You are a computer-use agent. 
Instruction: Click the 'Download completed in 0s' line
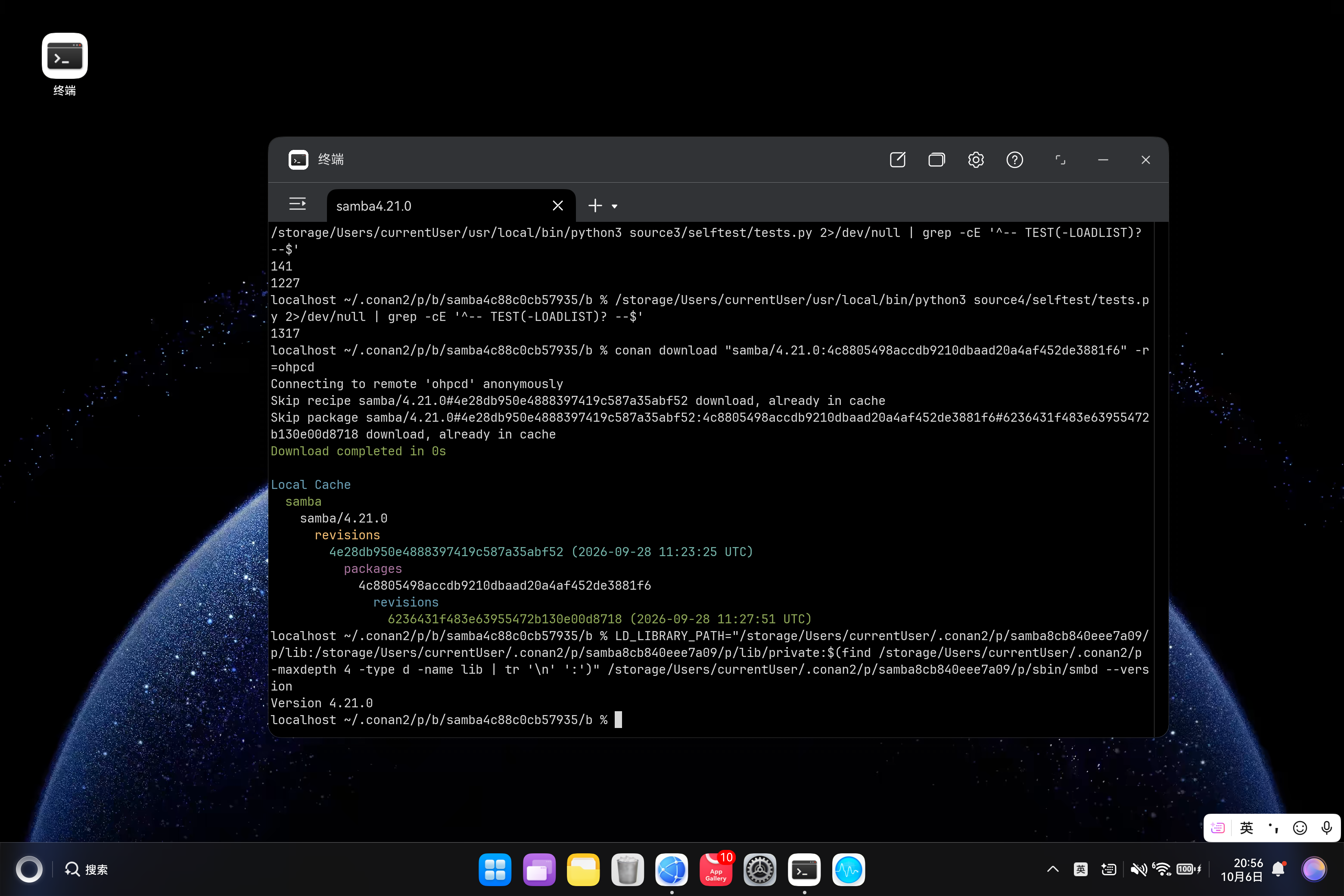tap(358, 451)
